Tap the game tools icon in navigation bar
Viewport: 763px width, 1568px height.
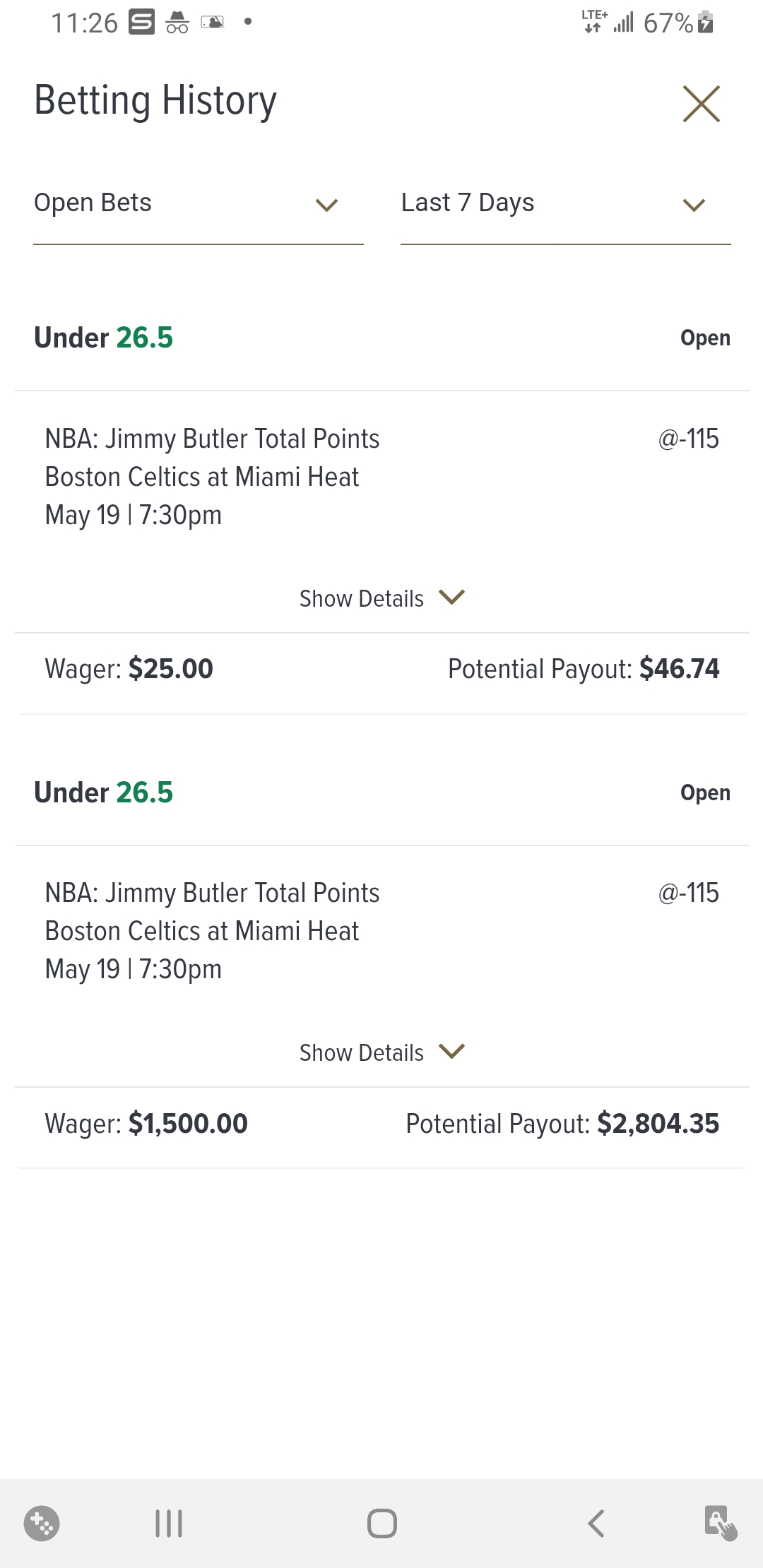(42, 1524)
